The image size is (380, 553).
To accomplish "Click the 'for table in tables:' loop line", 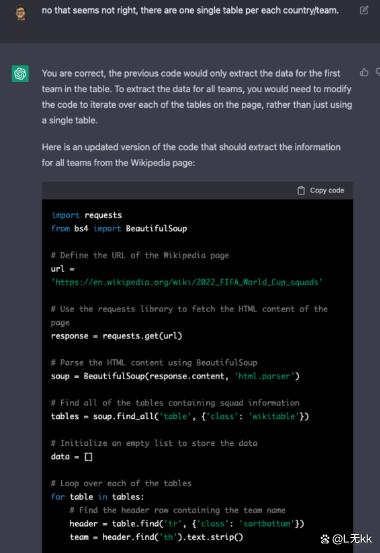I will [98, 497].
